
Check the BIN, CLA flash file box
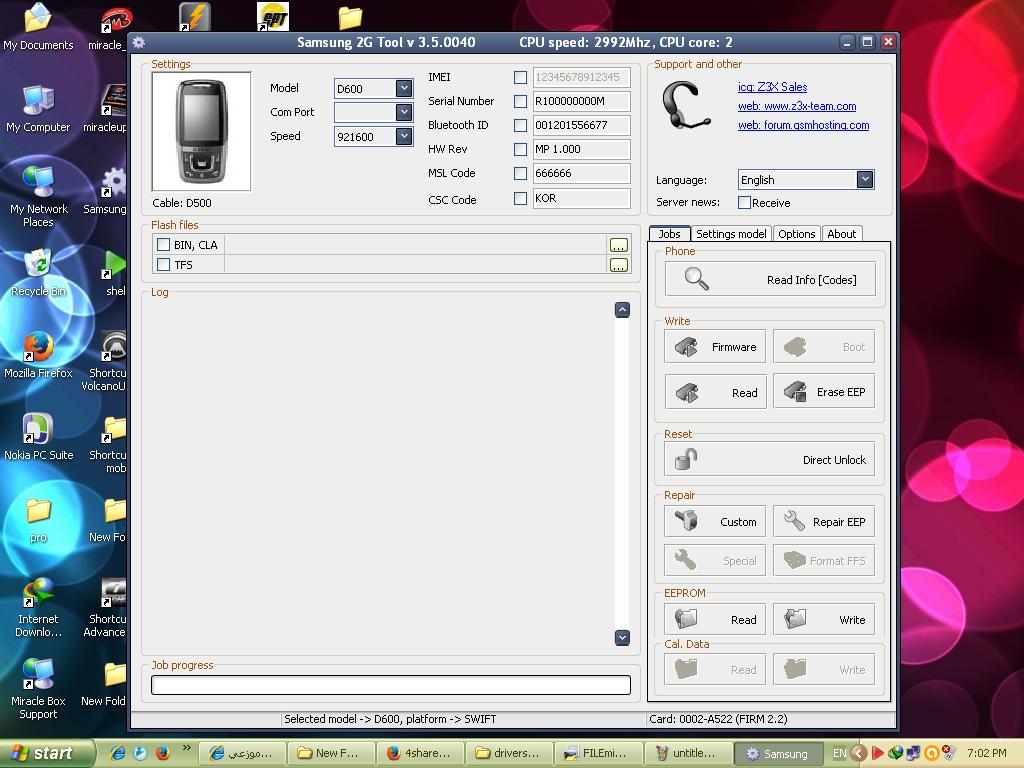coord(163,244)
